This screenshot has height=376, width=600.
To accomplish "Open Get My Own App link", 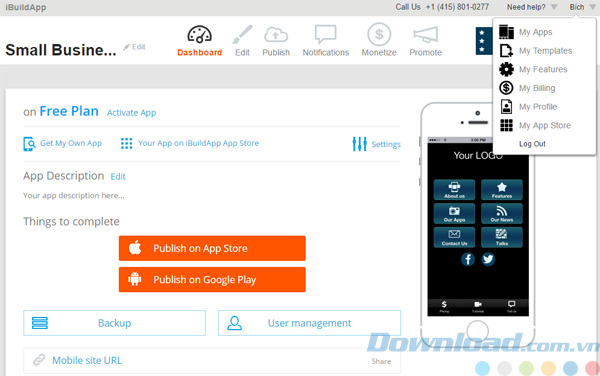I will 71,143.
